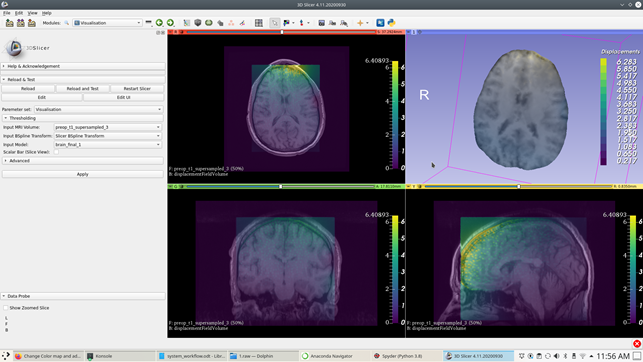Check the Show Zoomed Slice box
This screenshot has width=643, height=362.
(x=6, y=308)
